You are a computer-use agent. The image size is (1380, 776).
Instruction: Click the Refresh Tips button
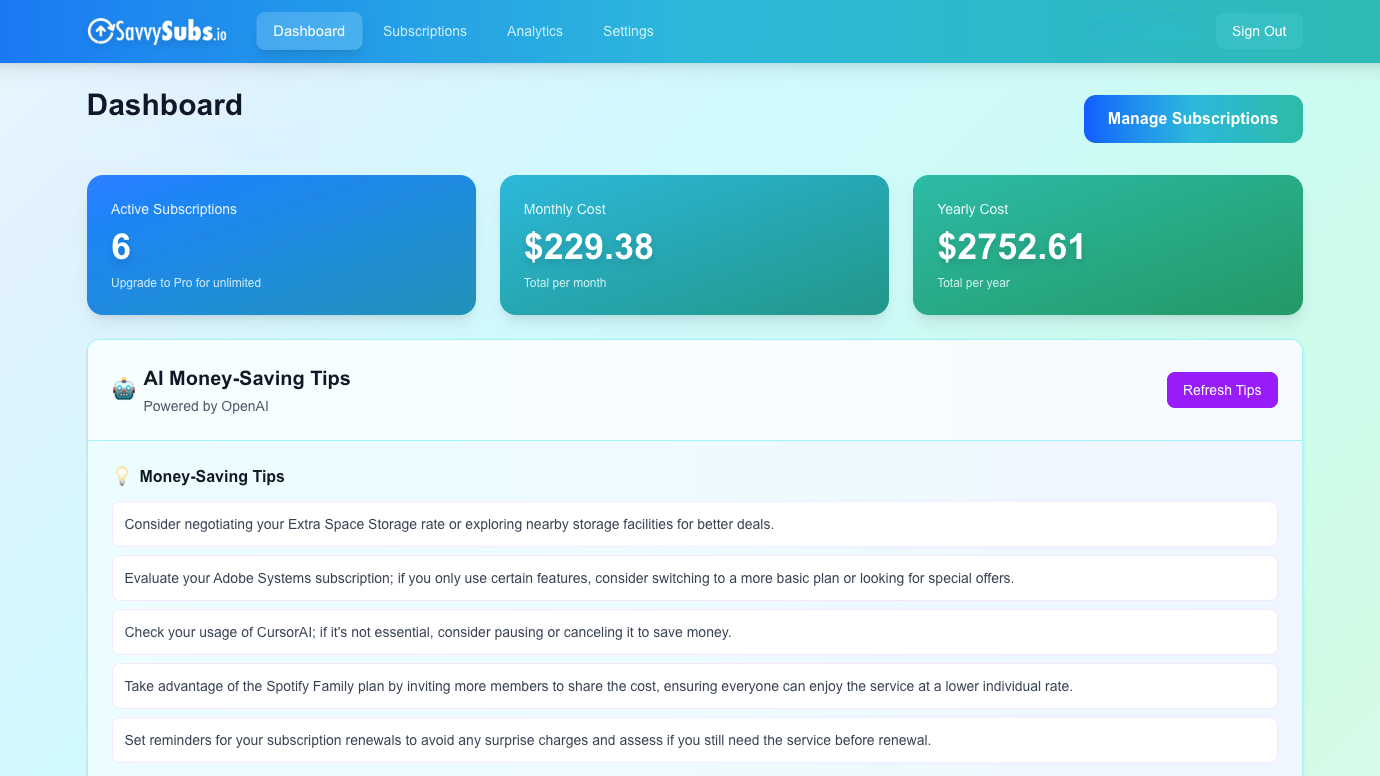coord(1222,390)
